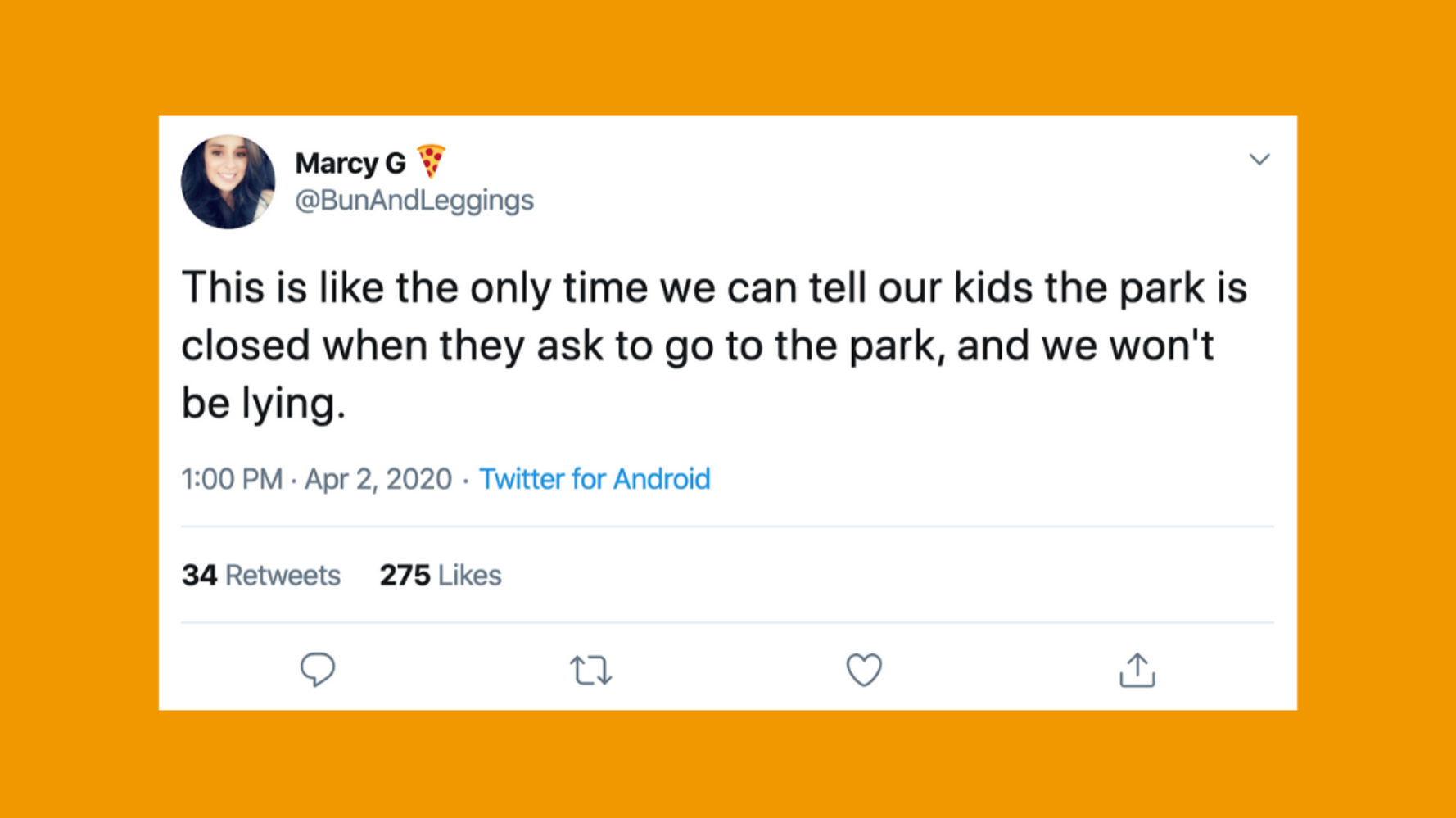1456x818 pixels.
Task: Click the 1:00 PM timestamp
Action: click(232, 479)
